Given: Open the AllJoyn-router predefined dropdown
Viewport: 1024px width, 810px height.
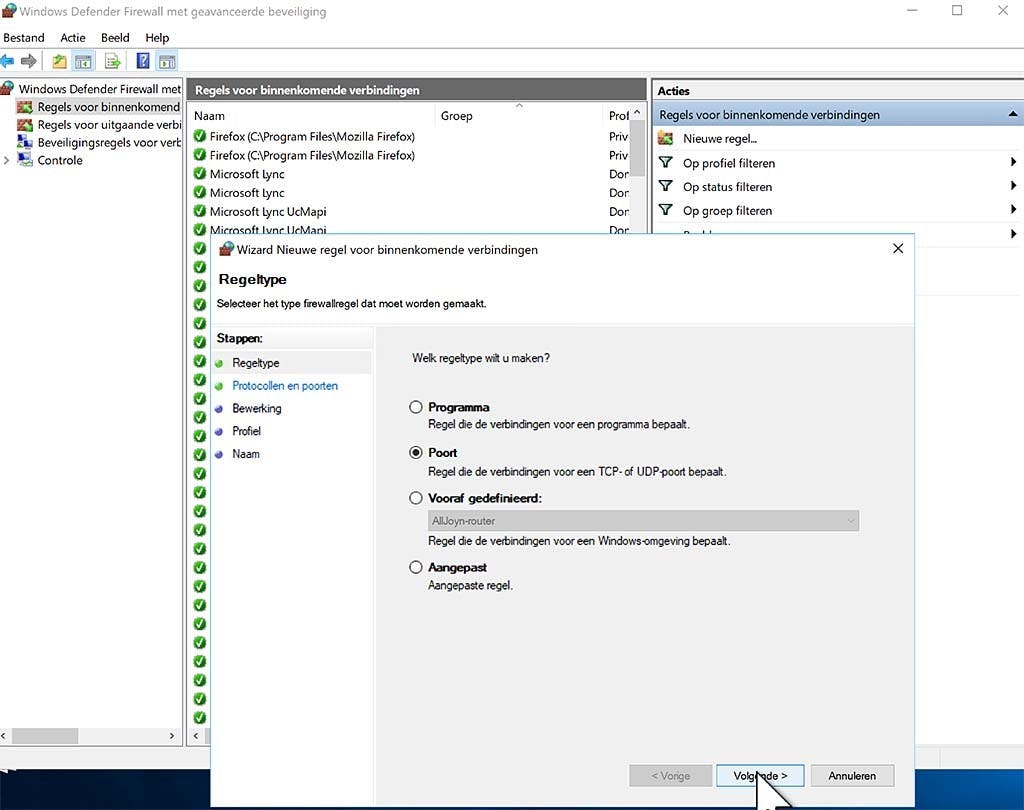Looking at the screenshot, I should [x=643, y=521].
